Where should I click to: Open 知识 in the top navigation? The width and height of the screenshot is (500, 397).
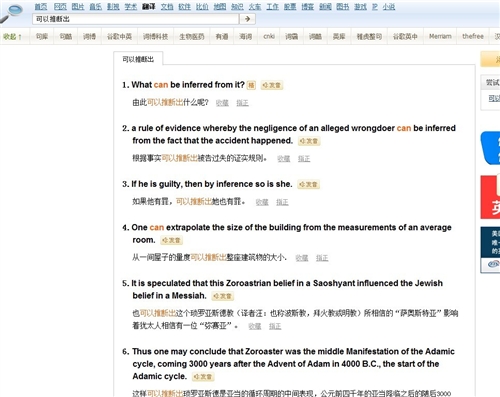pyautogui.click(x=237, y=7)
